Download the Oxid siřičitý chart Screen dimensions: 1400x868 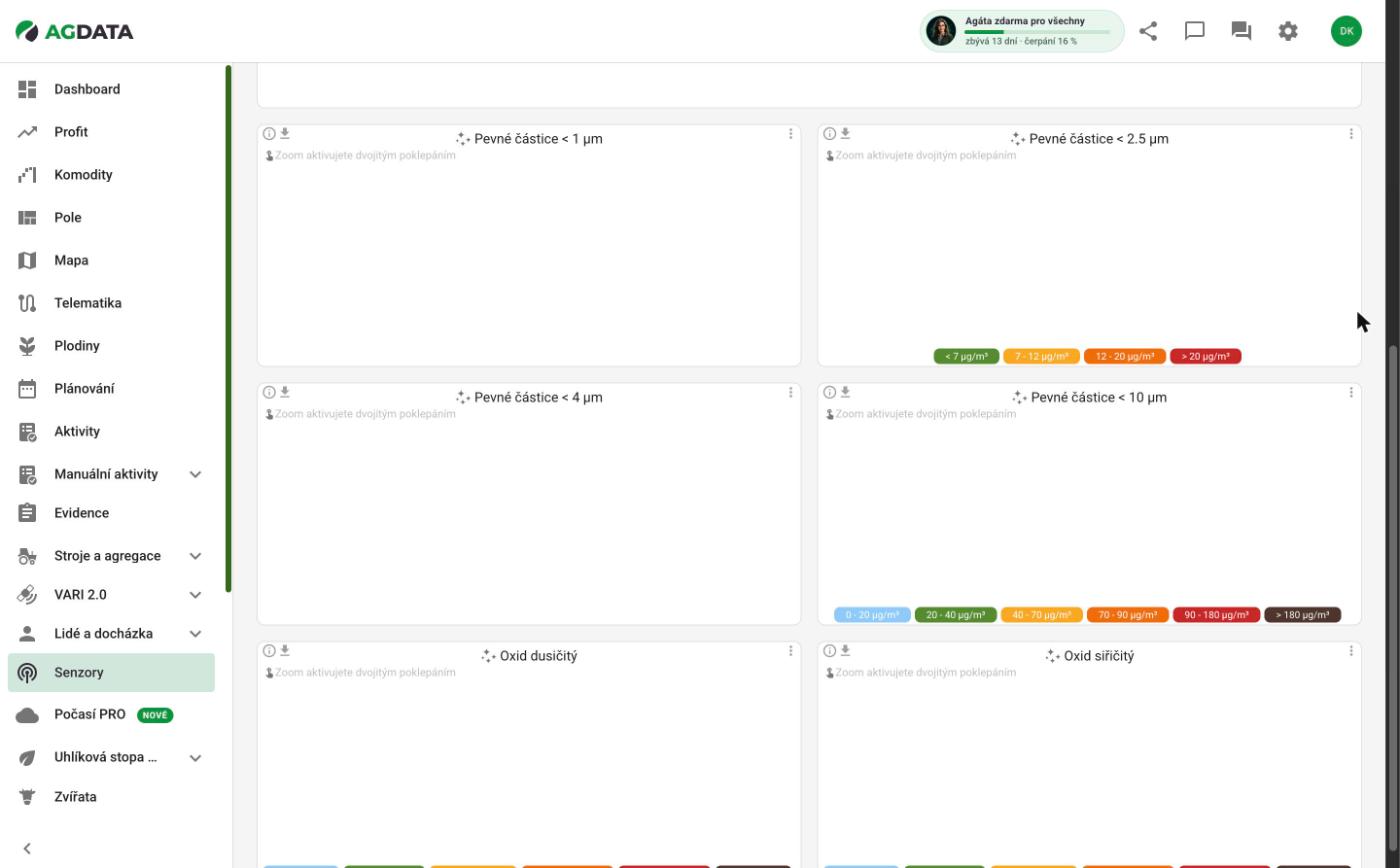point(845,650)
